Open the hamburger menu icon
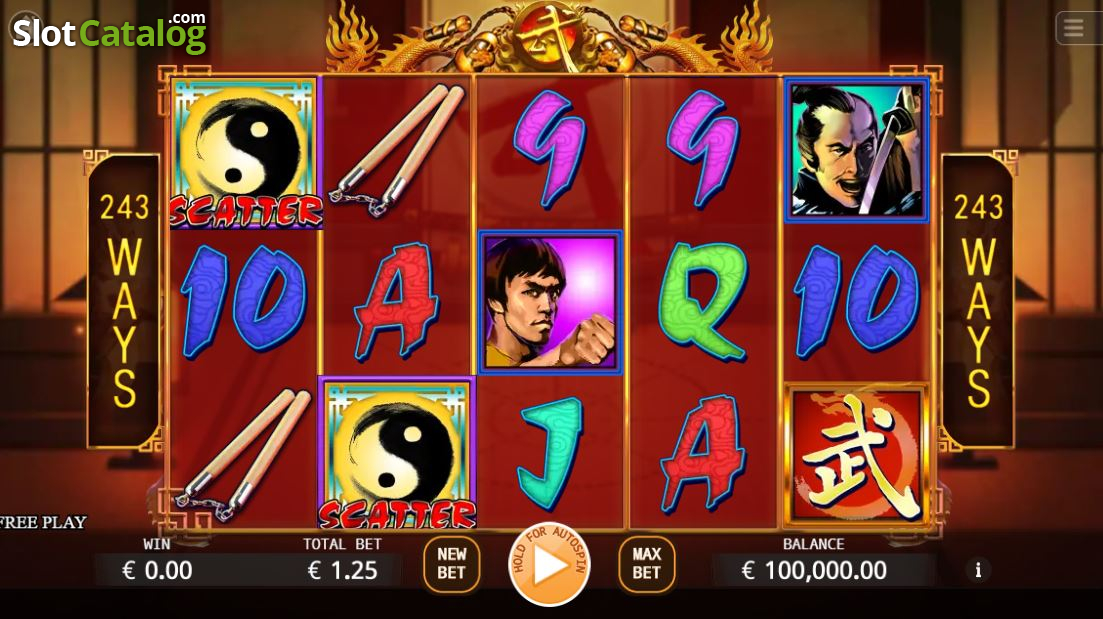 click(1073, 28)
